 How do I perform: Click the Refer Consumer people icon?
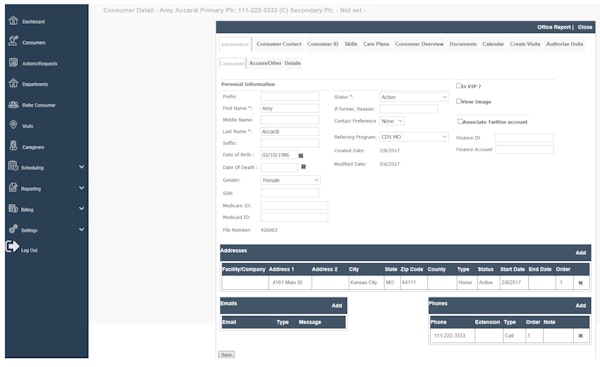point(13,104)
